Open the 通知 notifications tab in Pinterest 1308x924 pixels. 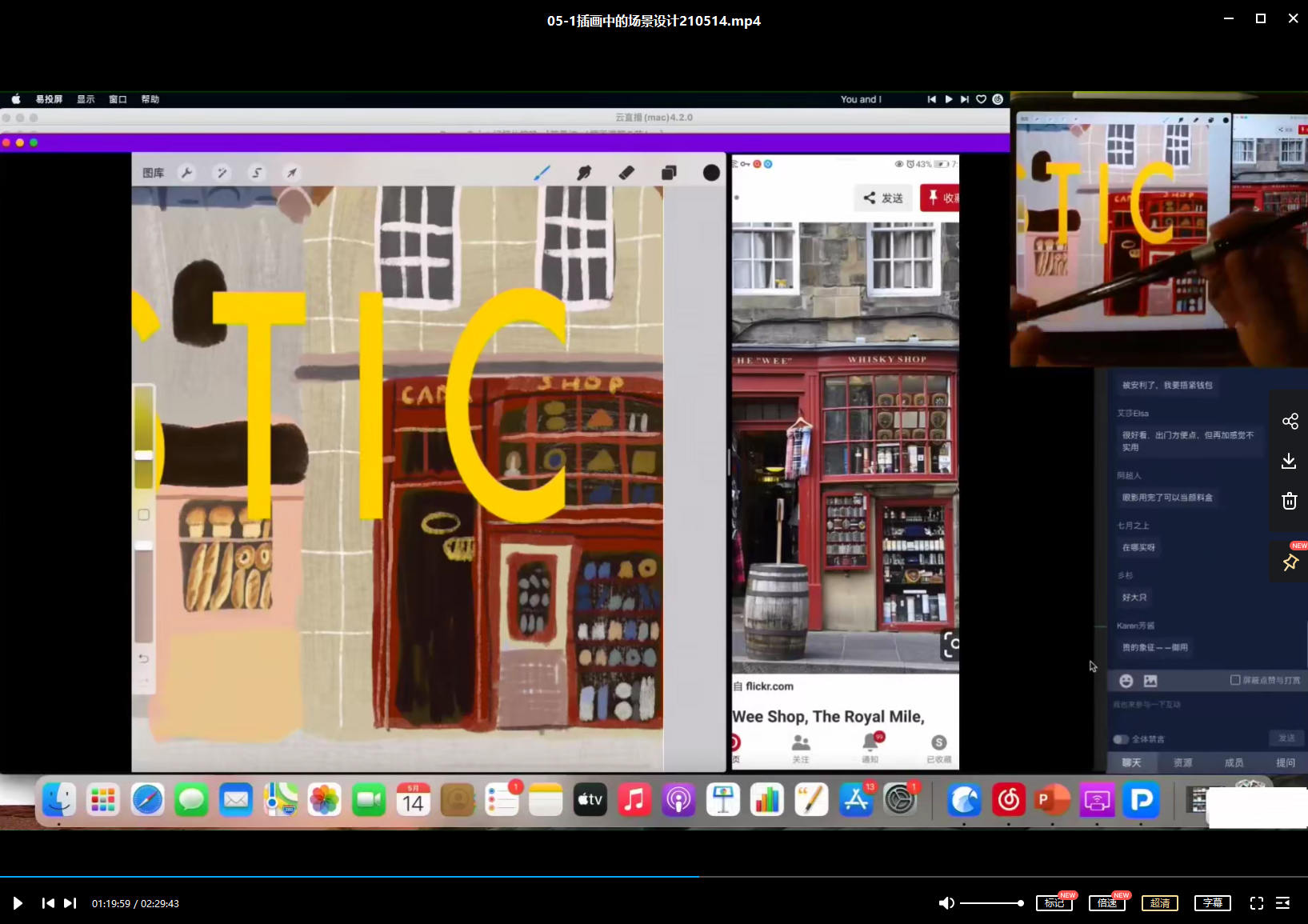[870, 749]
